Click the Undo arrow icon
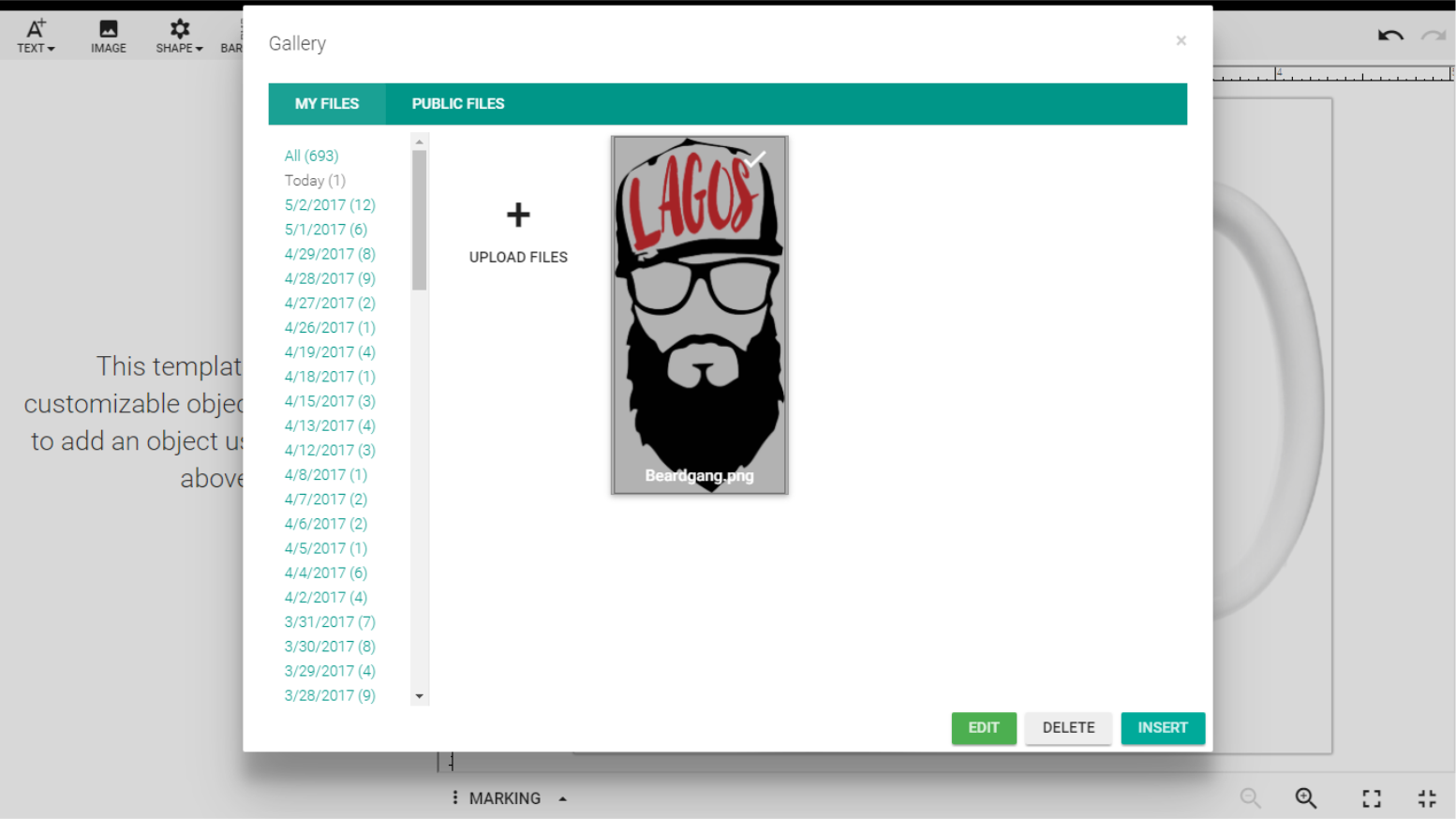The image size is (1456, 819). 1390,37
